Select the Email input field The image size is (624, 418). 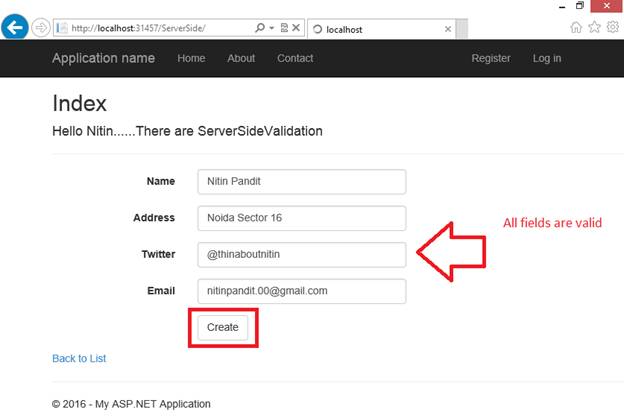point(301,291)
